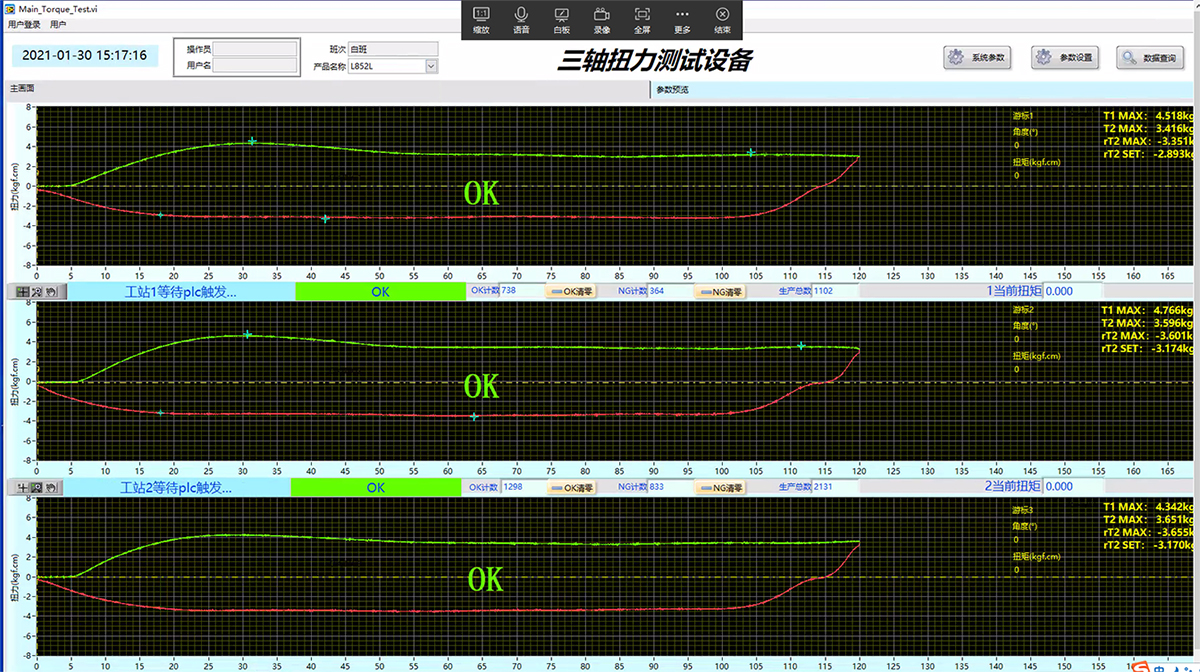The height and width of the screenshot is (672, 1200).
Task: Click cursor marker at first graph's green peak
Action: point(252,142)
